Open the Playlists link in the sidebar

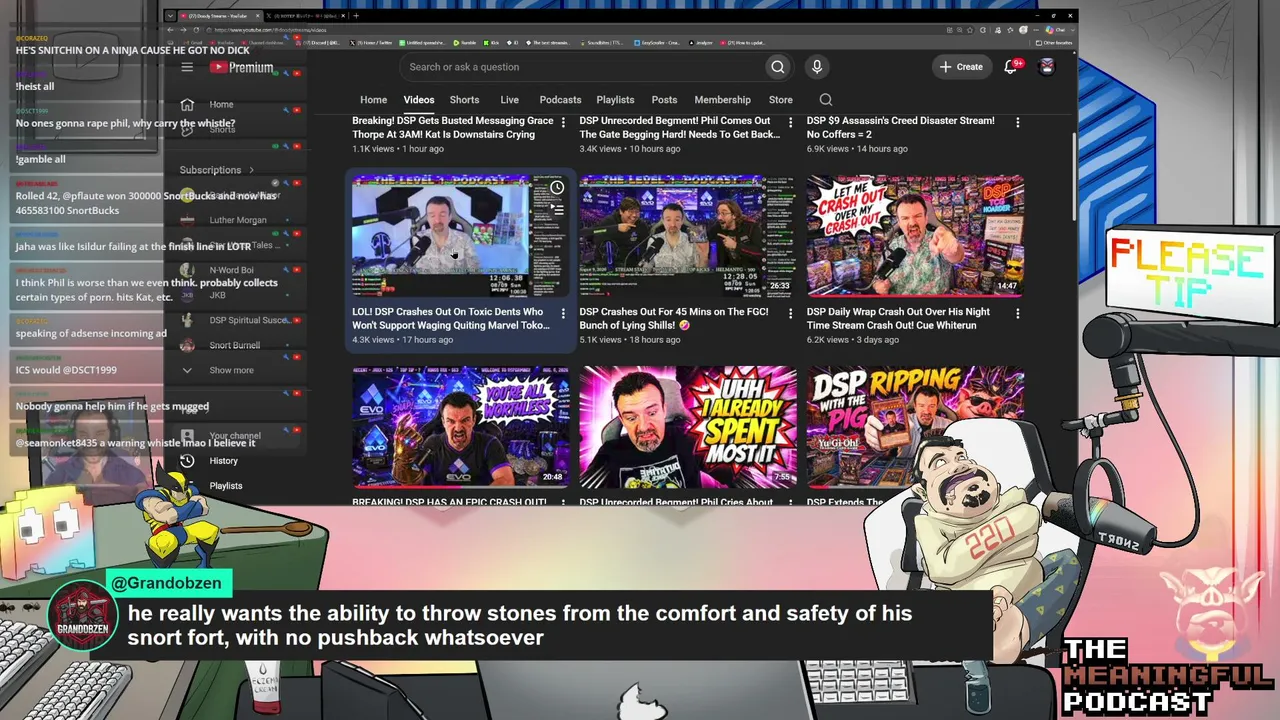[x=225, y=486]
